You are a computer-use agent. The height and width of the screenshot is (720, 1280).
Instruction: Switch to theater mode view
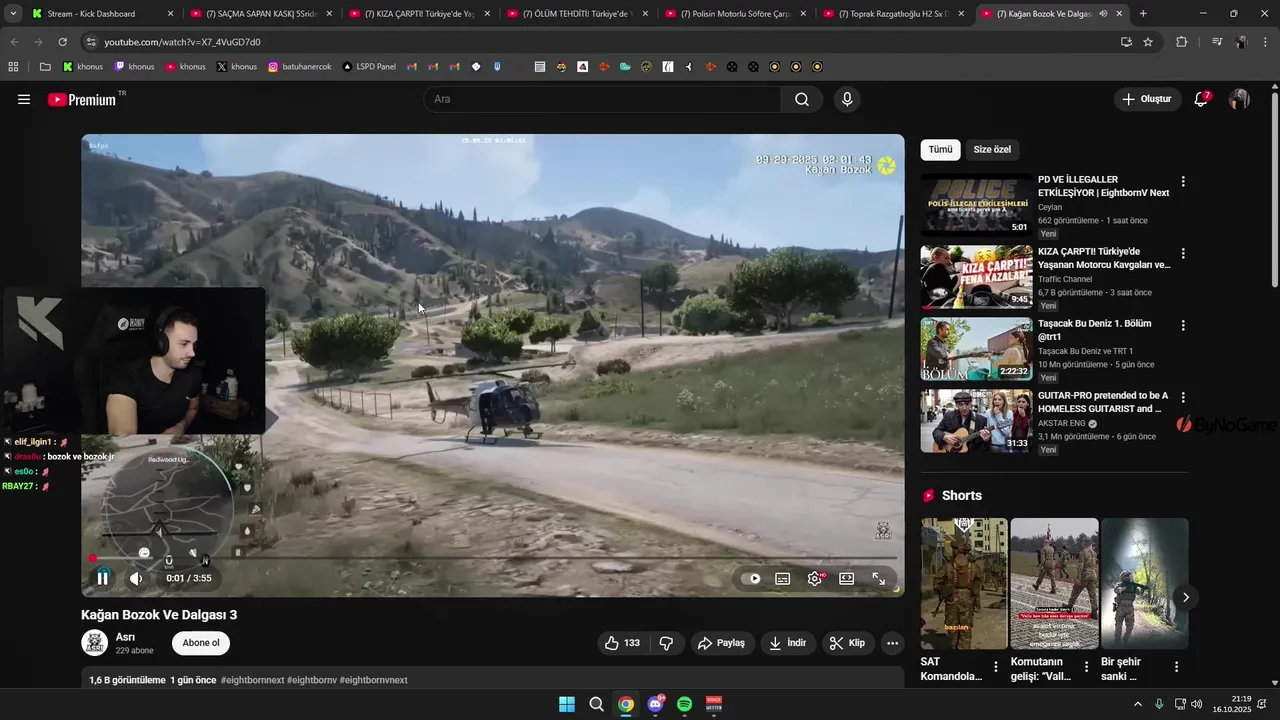click(846, 578)
